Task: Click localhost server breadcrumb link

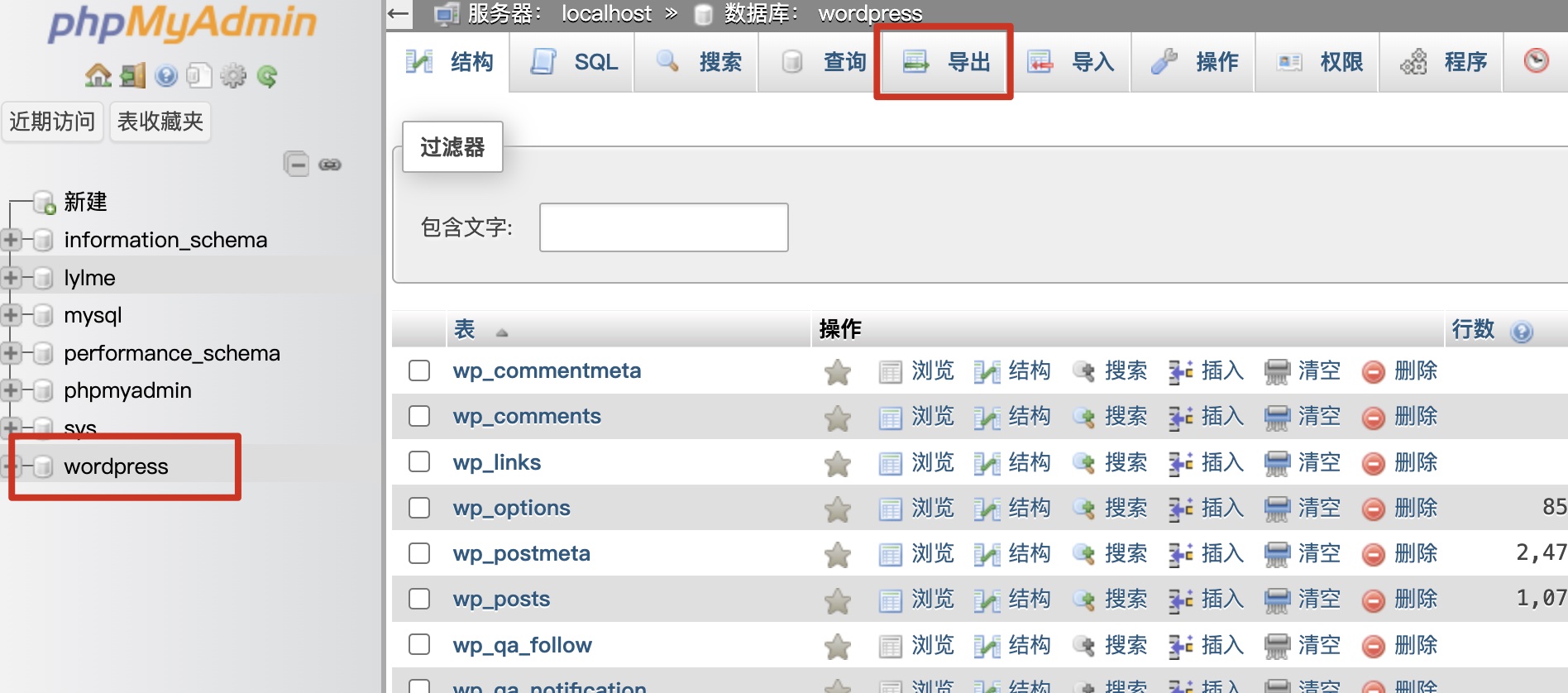Action: pos(606,13)
